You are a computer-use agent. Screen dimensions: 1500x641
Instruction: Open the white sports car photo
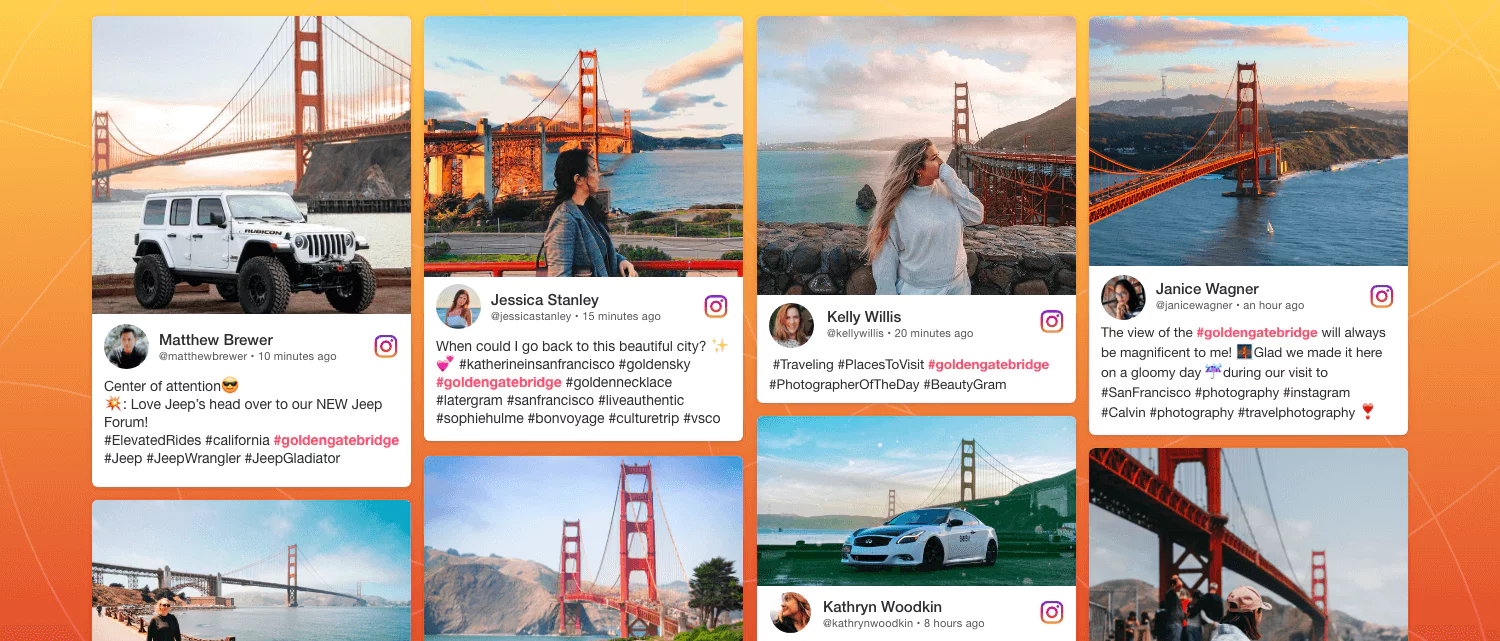coord(916,501)
